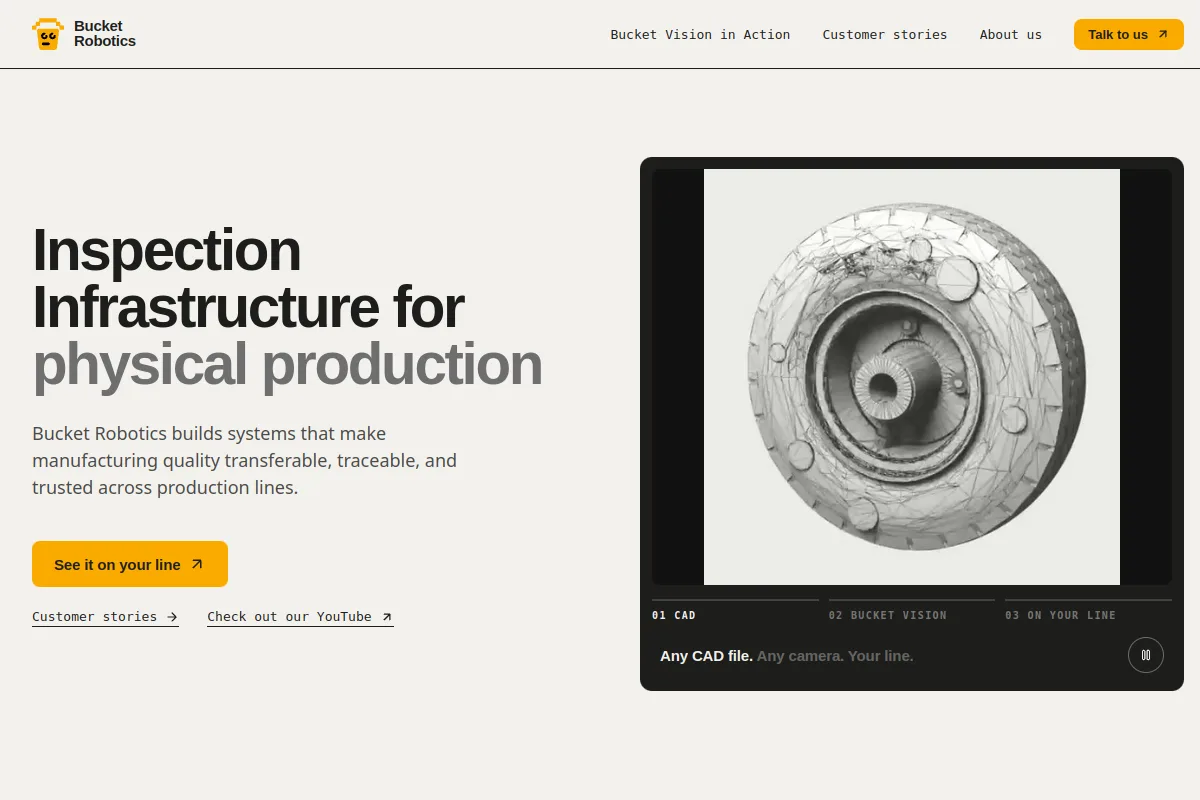Viewport: 1200px width, 800px height.
Task: Click the Bucket Robotics description paragraph
Action: pos(245,461)
